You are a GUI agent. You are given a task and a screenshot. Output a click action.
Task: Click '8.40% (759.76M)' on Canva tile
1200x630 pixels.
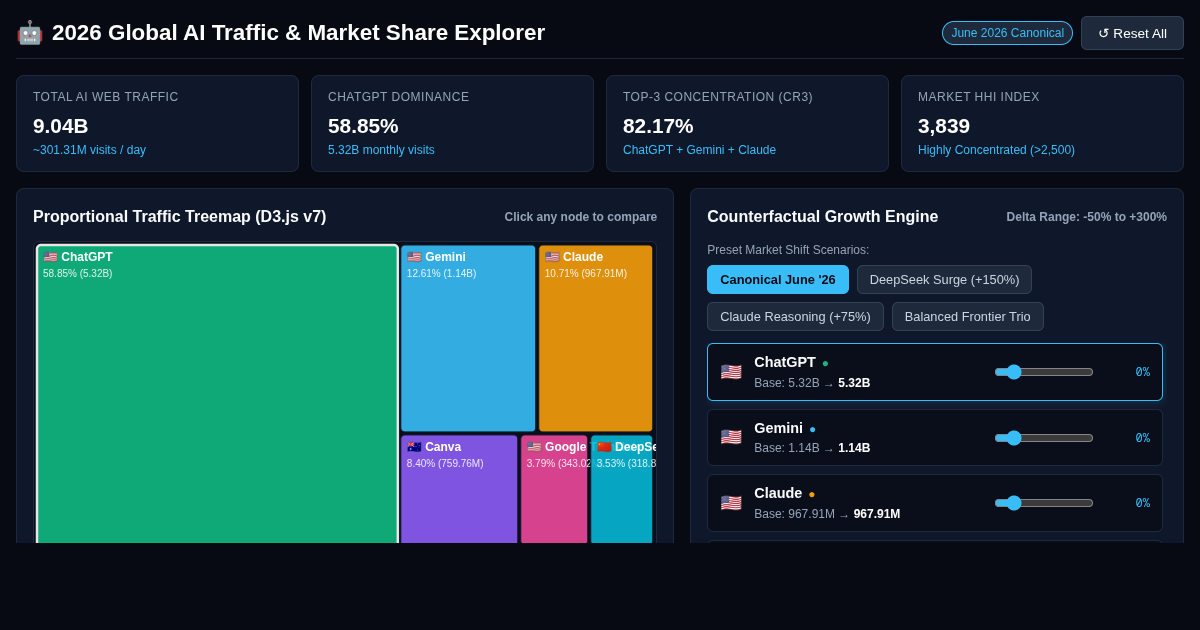click(x=445, y=464)
